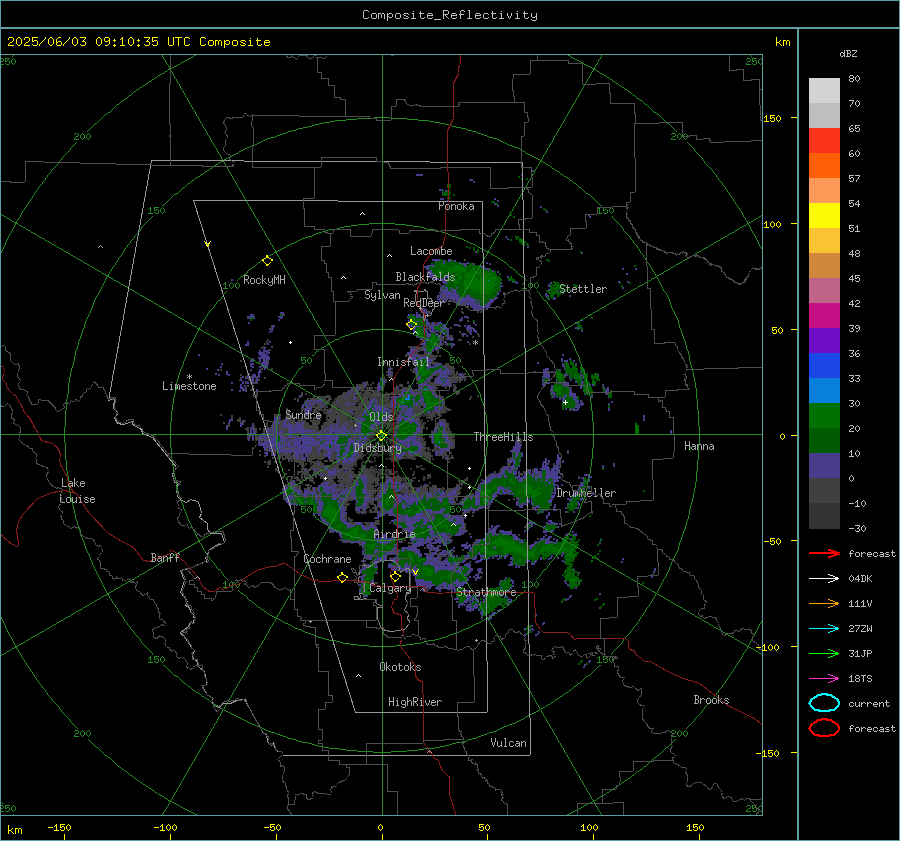This screenshot has width=900, height=841.
Task: Click the yellow diamond marker near RedDeer
Action: point(411,324)
